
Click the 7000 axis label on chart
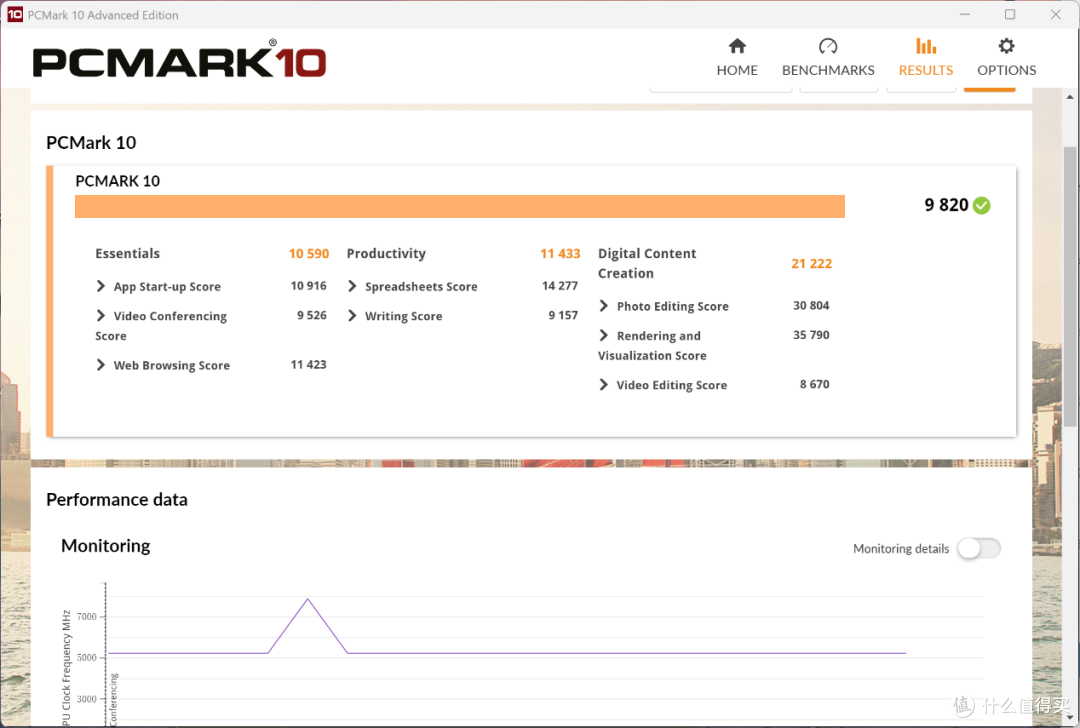click(x=87, y=616)
